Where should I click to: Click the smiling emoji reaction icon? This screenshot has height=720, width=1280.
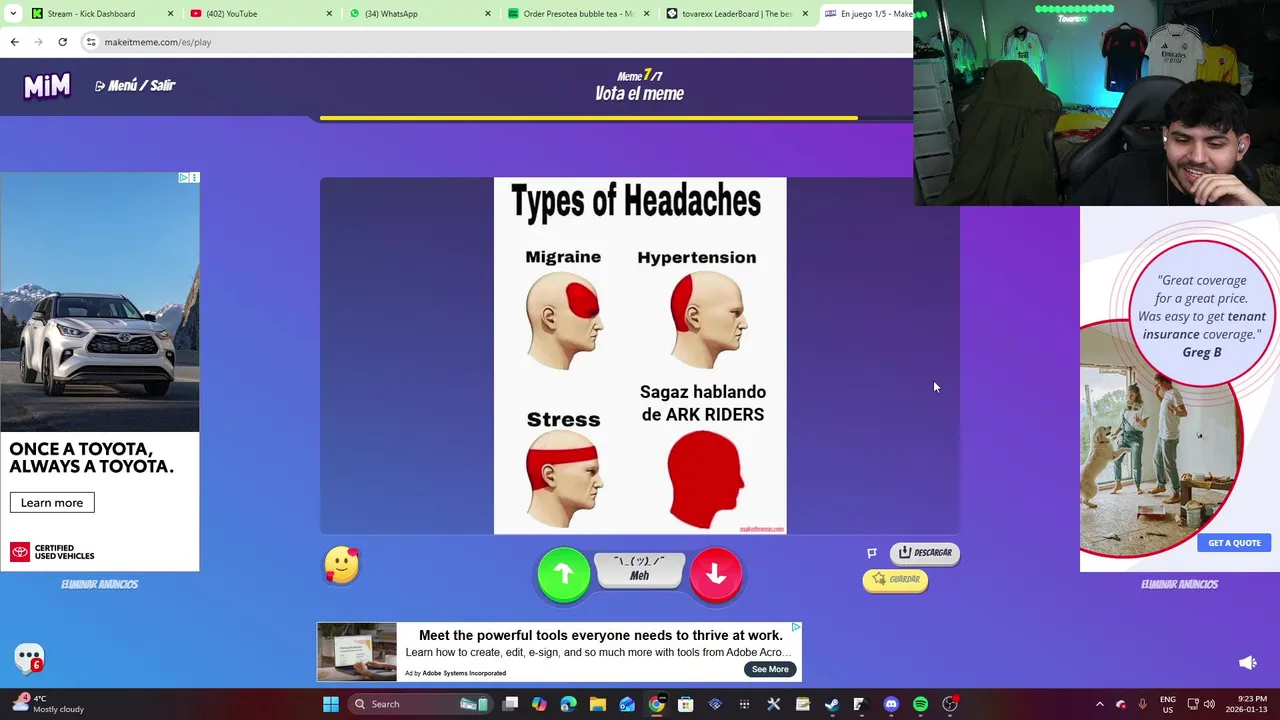pyautogui.click(x=342, y=566)
